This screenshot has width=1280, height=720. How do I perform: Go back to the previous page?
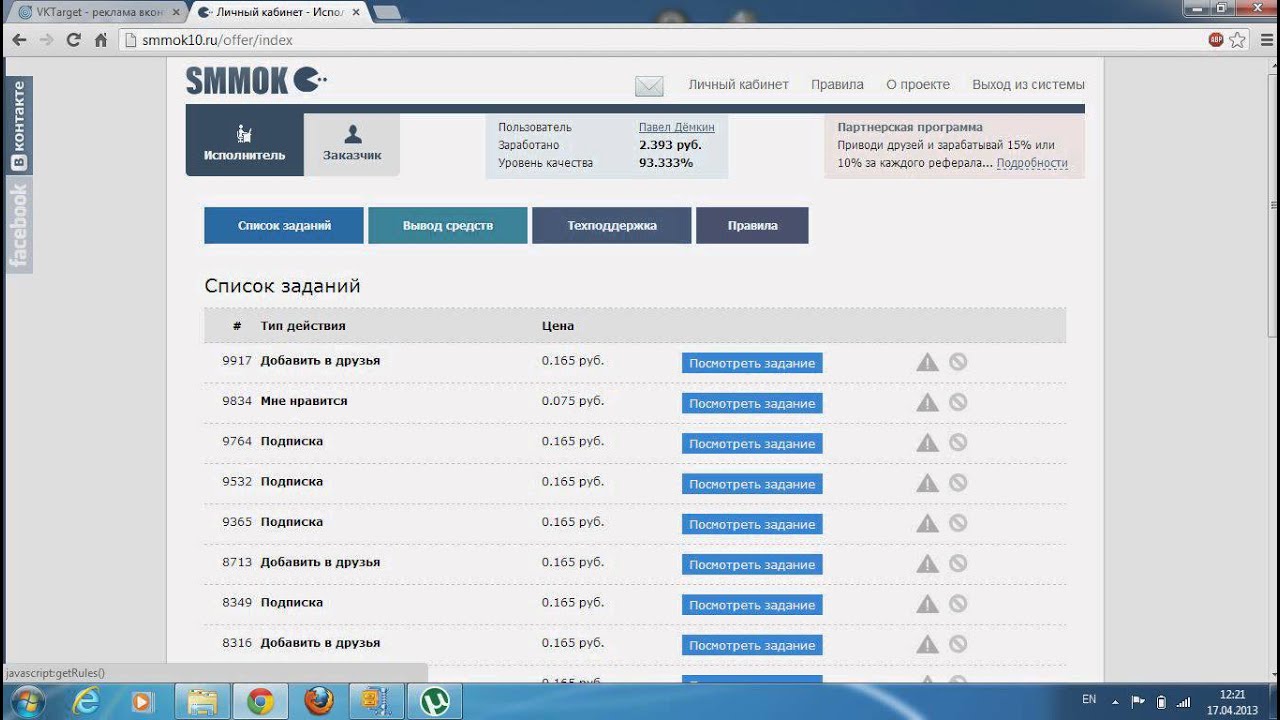pos(19,40)
